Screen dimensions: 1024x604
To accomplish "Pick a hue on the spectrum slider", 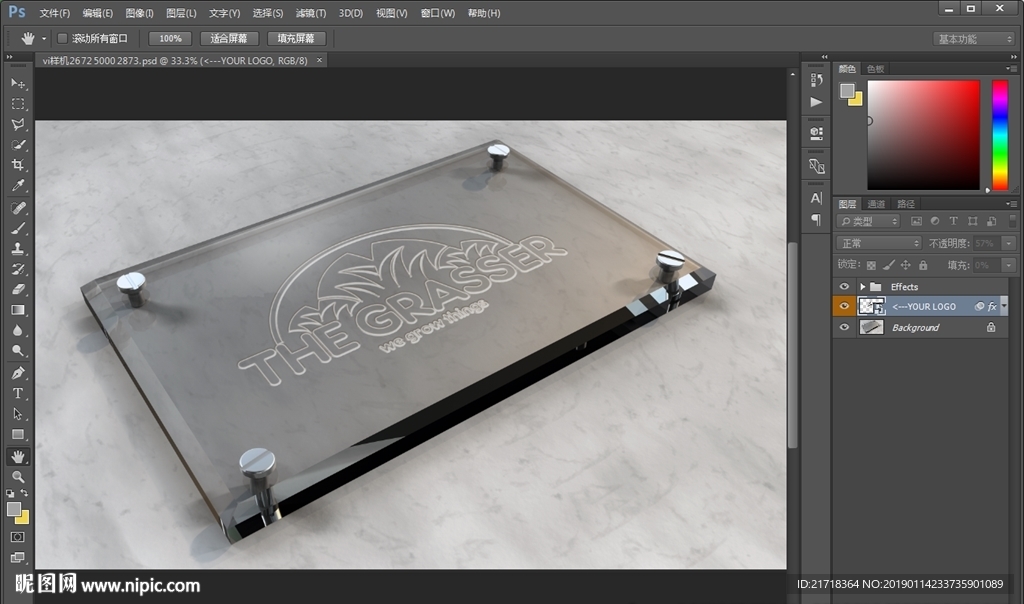I will click(x=1000, y=135).
